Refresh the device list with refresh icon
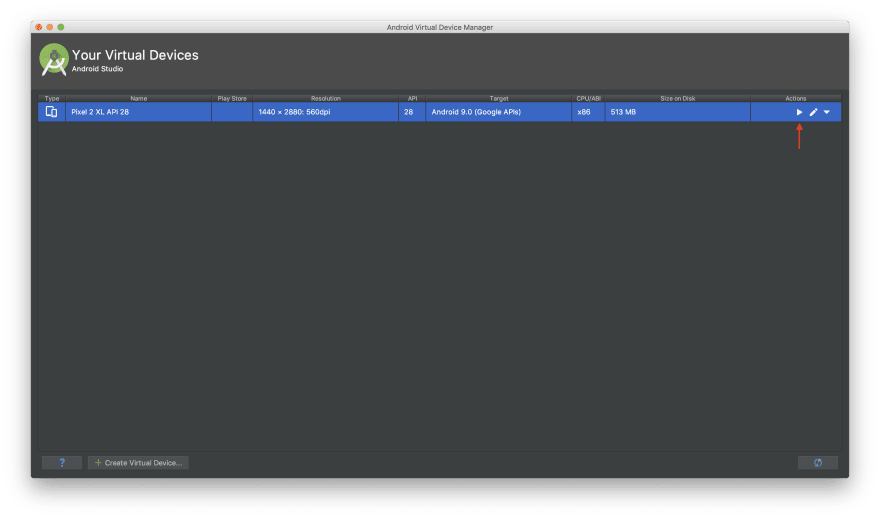 click(x=818, y=462)
